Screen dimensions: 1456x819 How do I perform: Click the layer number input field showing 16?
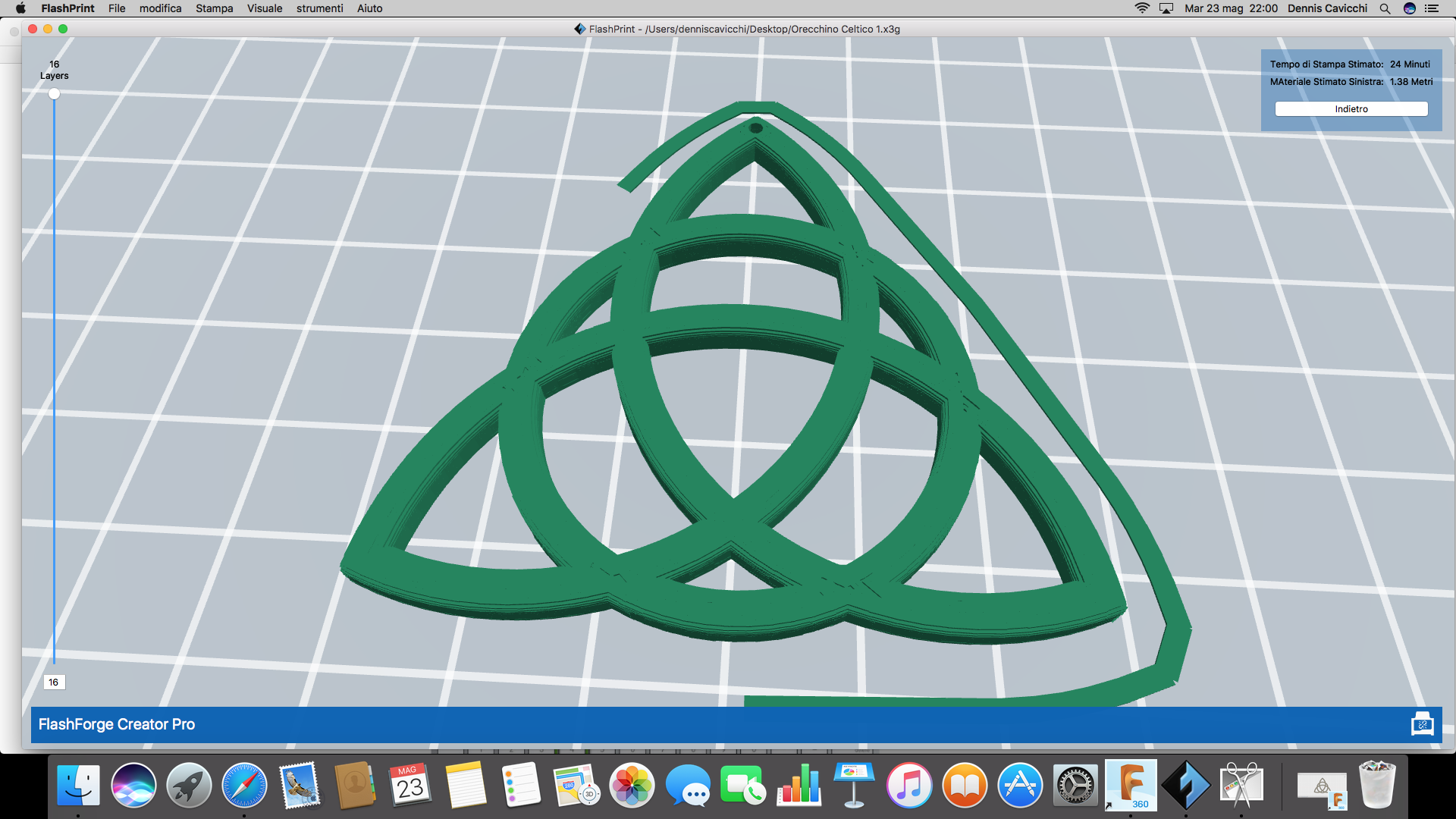[54, 682]
